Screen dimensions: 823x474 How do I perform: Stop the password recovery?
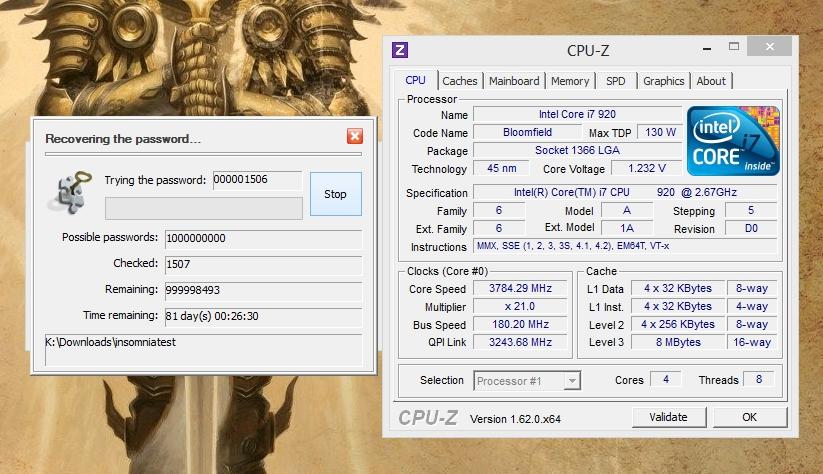335,194
